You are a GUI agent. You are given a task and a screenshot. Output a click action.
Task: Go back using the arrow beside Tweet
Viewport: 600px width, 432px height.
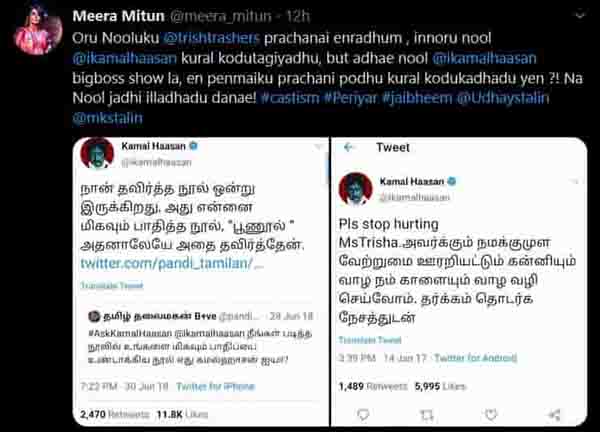tap(348, 147)
